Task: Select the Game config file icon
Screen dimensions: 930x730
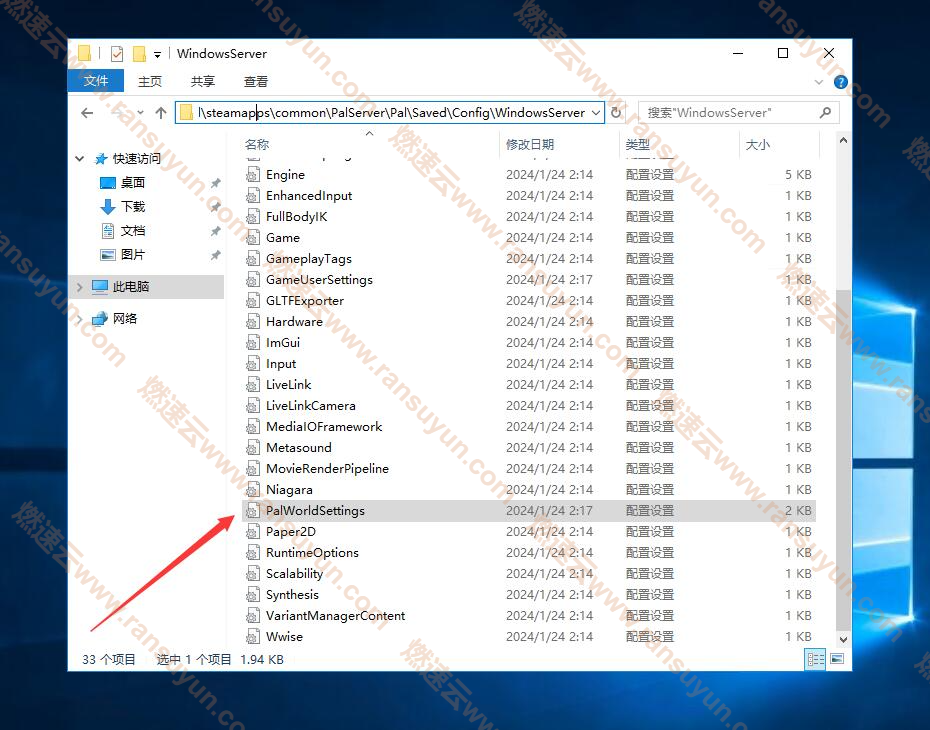Action: [253, 238]
